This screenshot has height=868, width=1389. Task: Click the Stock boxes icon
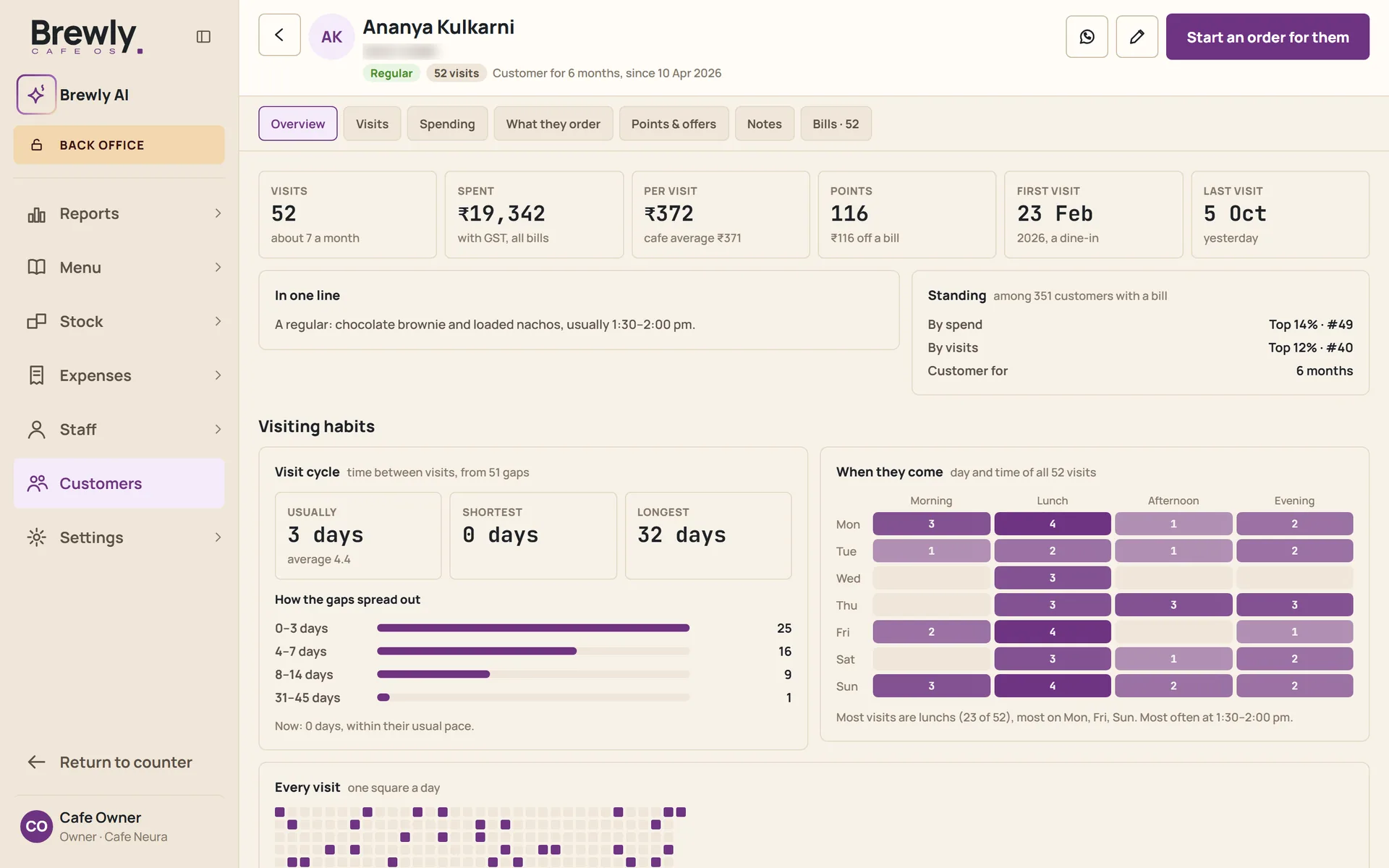(36, 321)
